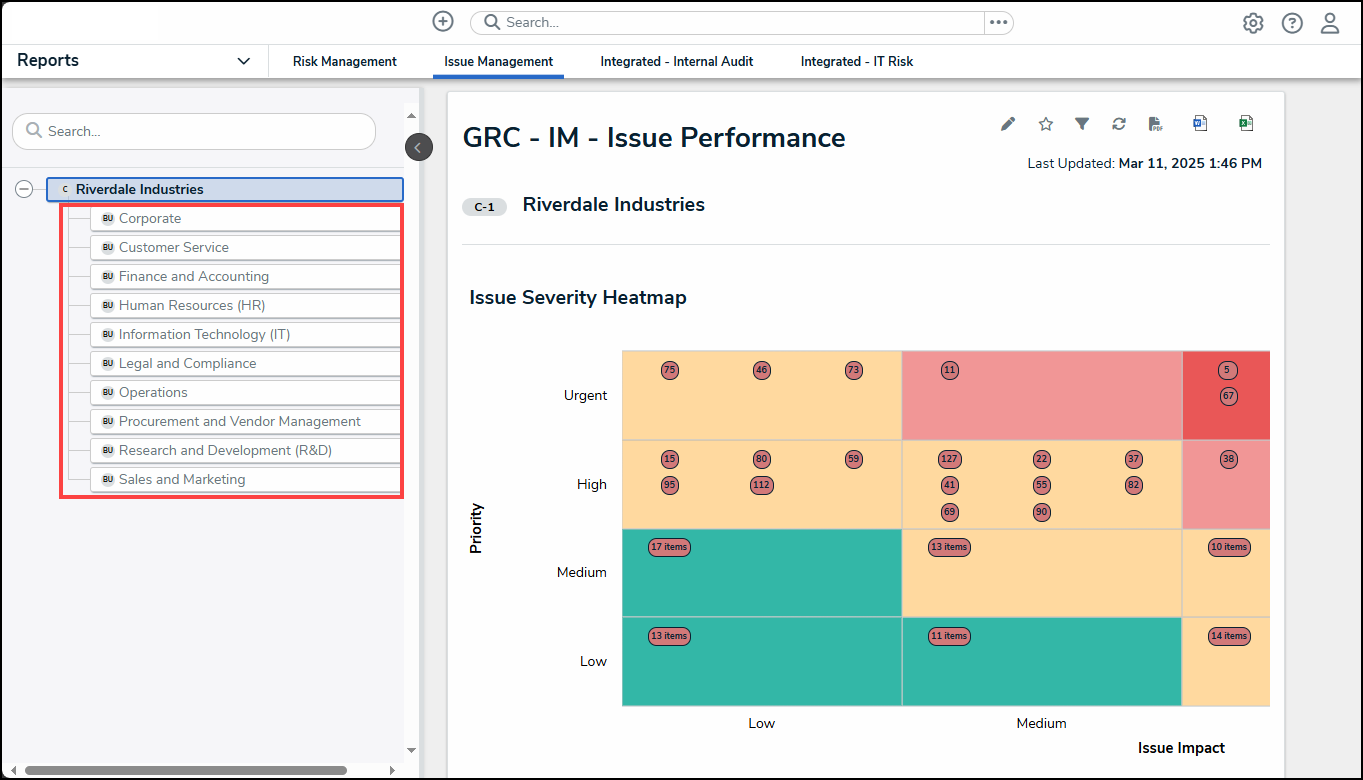Collapse the Riverdale Industries tree node
The image size is (1363, 780).
pyautogui.click(x=24, y=190)
